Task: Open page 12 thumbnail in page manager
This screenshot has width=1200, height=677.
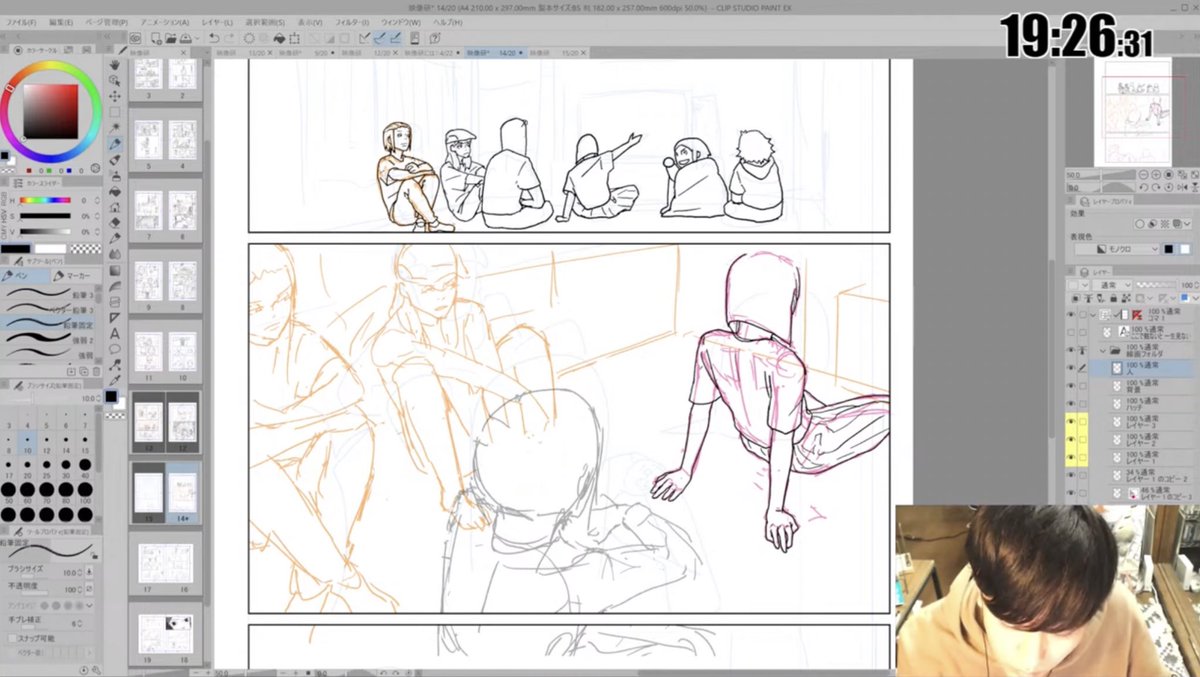Action: pyautogui.click(x=182, y=421)
